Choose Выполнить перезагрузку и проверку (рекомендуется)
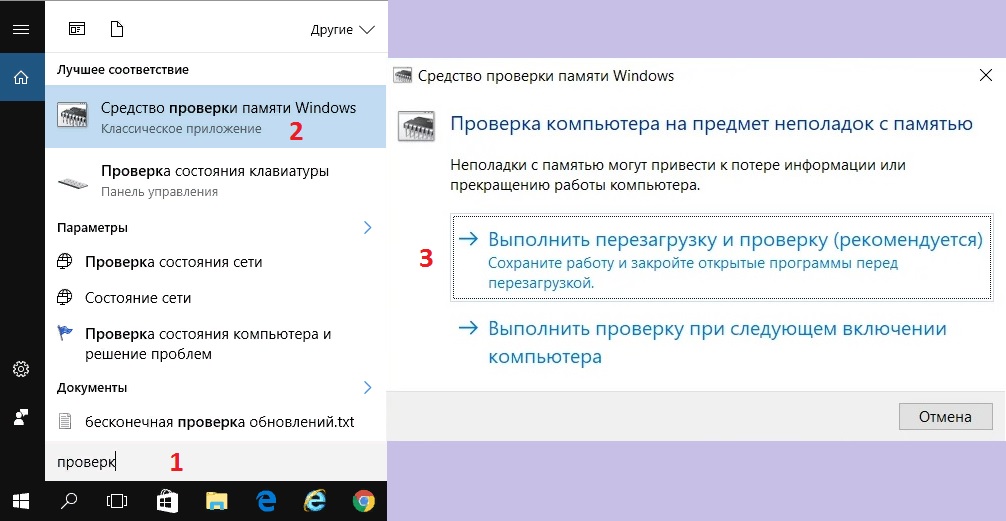This screenshot has width=1006, height=521. [722, 257]
